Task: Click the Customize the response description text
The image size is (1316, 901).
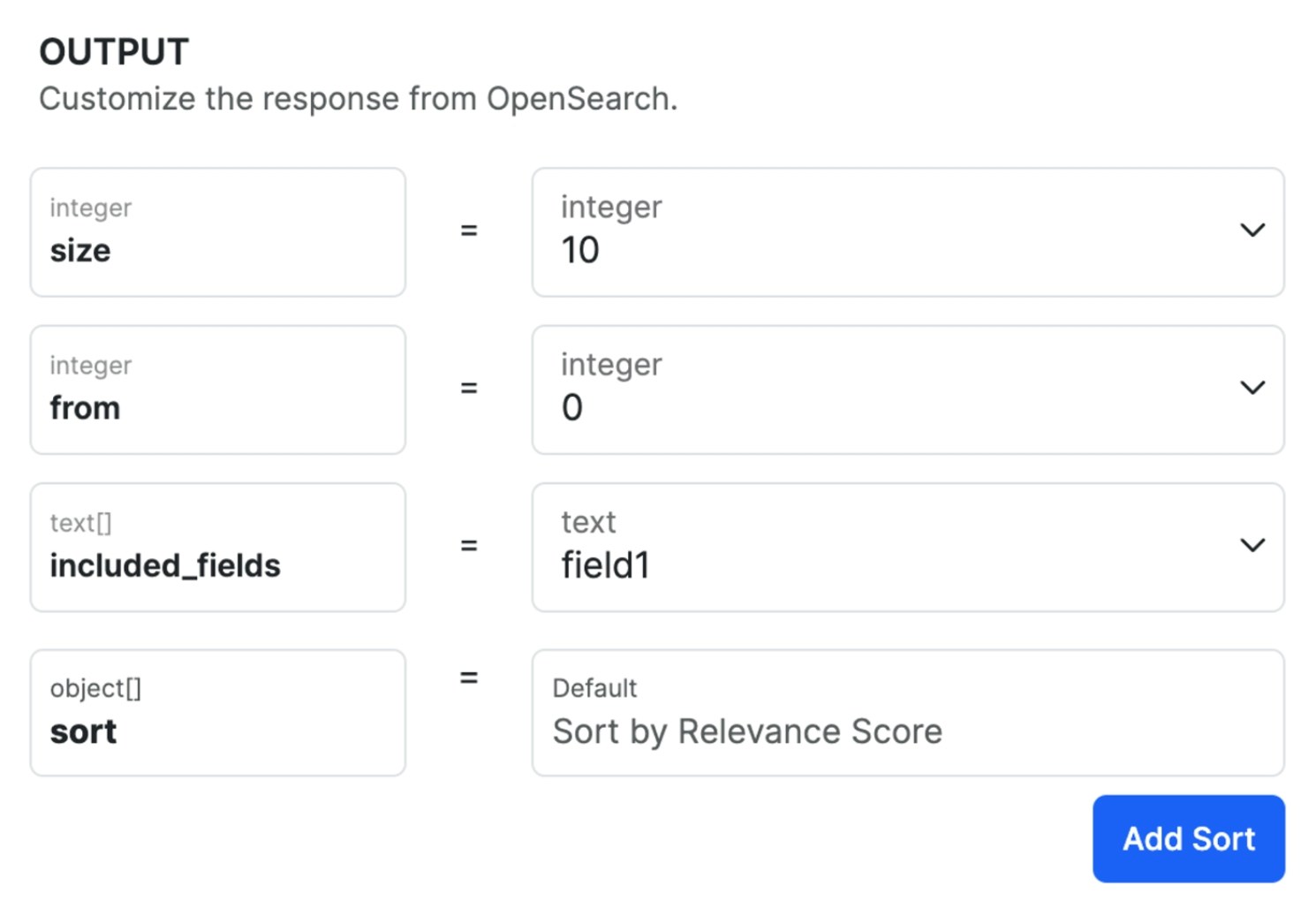Action: point(358,99)
